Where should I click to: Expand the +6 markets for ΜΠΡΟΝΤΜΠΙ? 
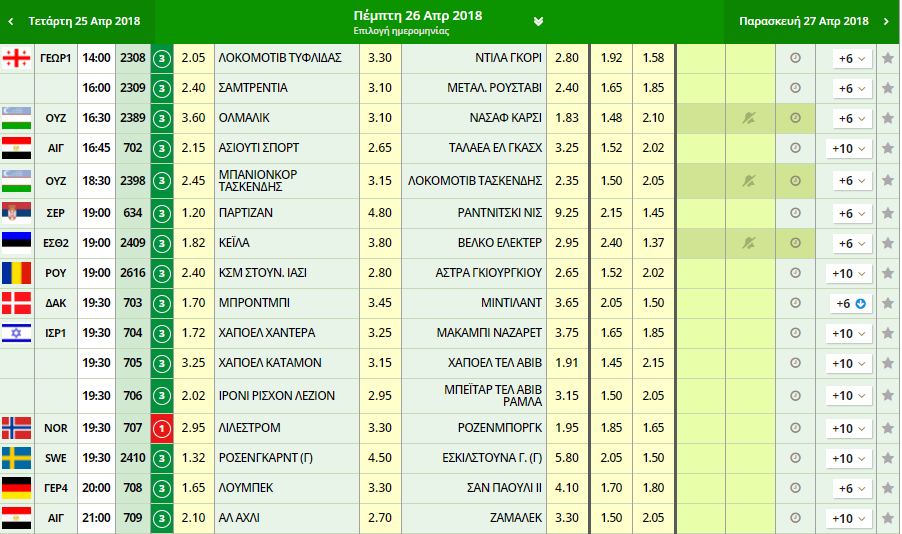849,303
